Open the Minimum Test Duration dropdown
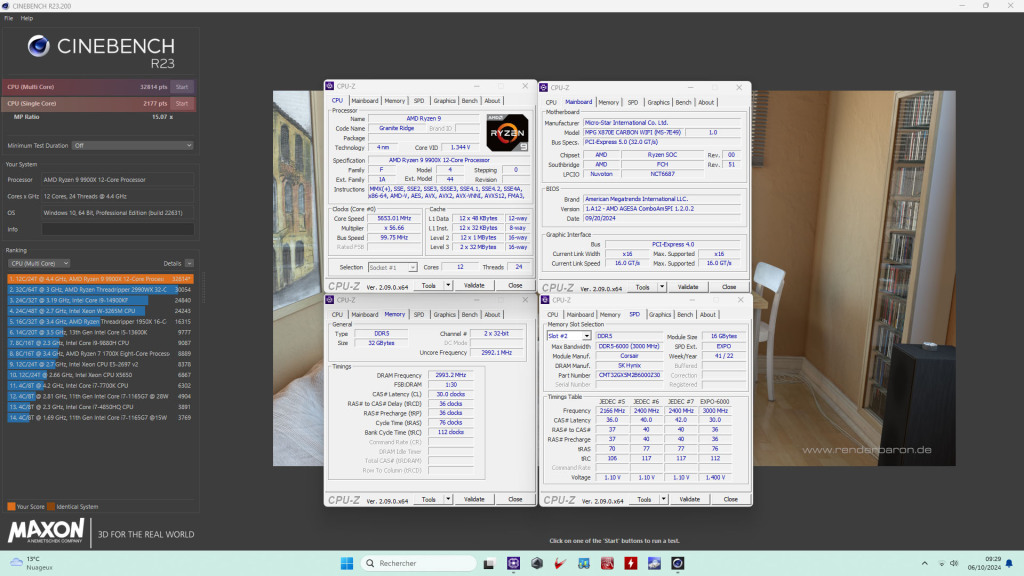 (x=132, y=145)
